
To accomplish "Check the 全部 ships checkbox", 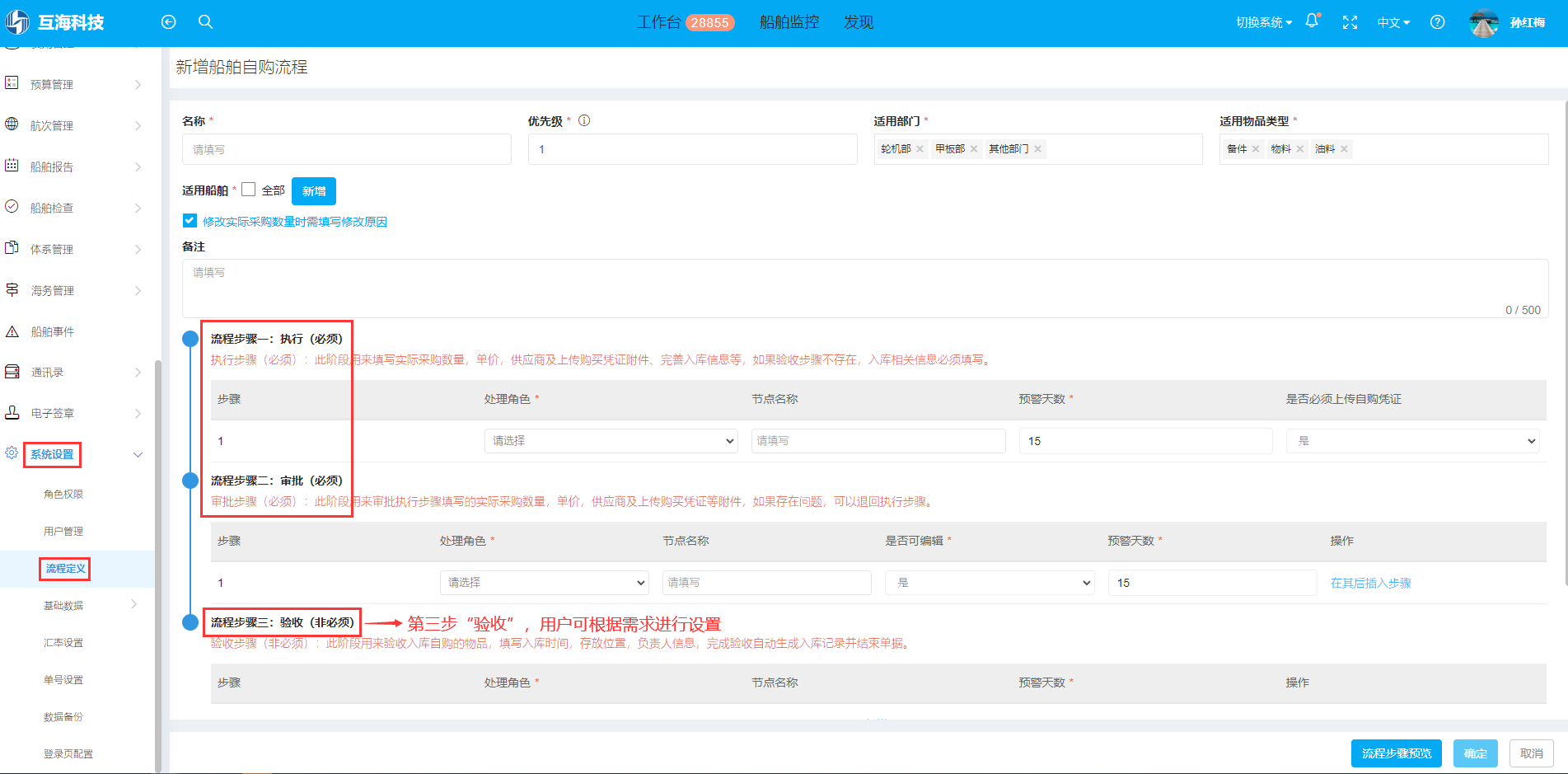I will click(x=248, y=190).
